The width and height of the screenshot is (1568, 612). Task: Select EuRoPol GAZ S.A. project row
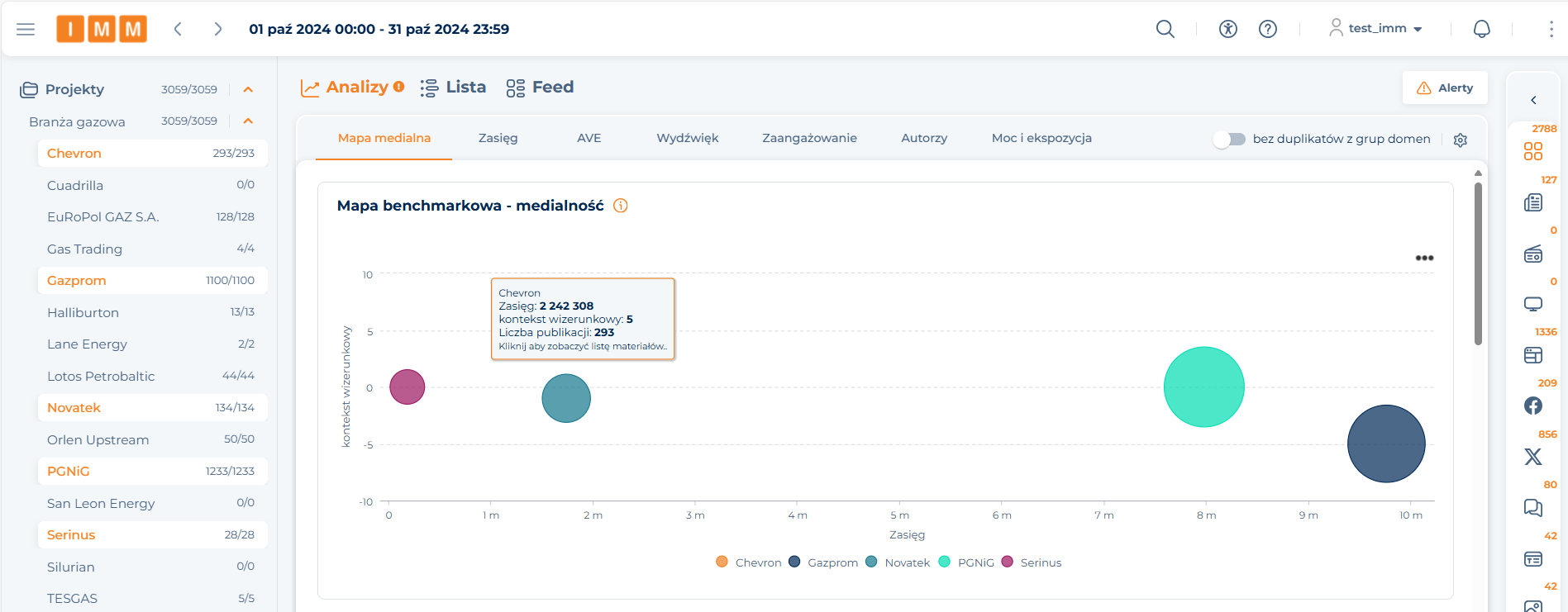tap(152, 216)
